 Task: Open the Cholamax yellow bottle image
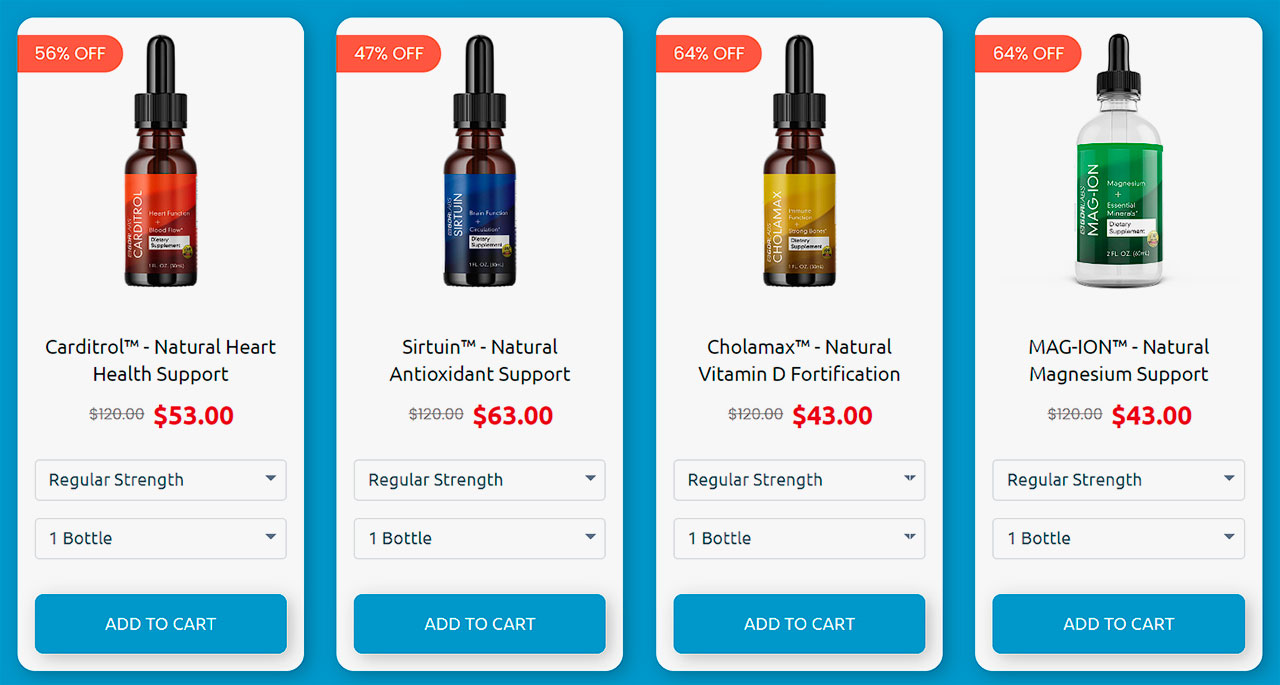click(799, 161)
